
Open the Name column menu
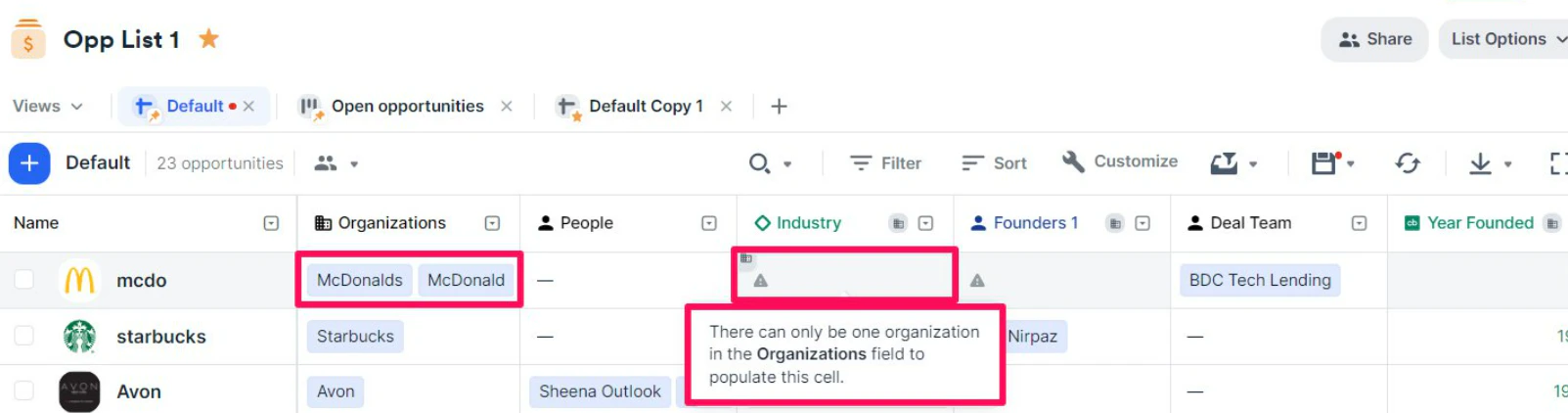271,223
